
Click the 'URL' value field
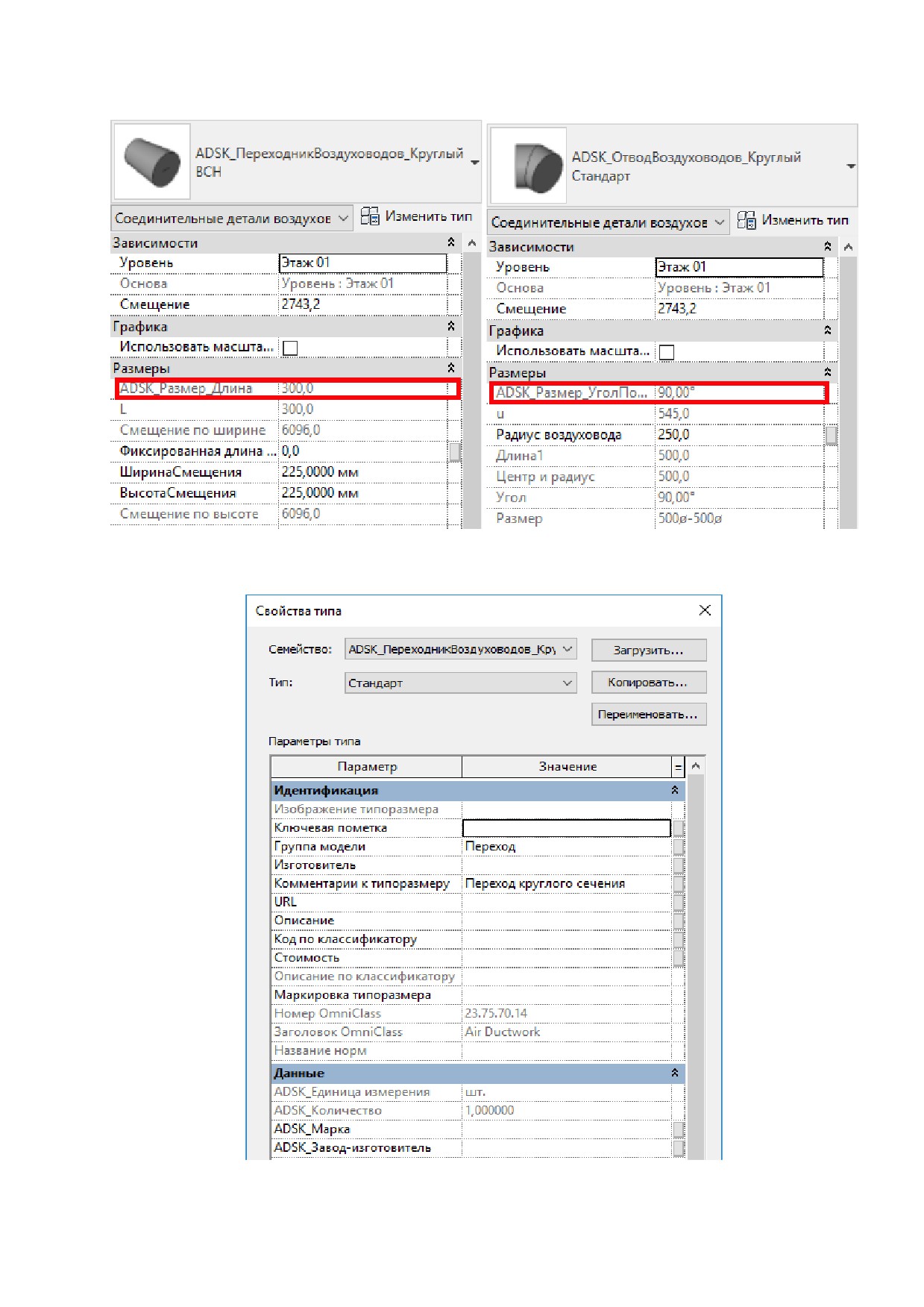567,902
